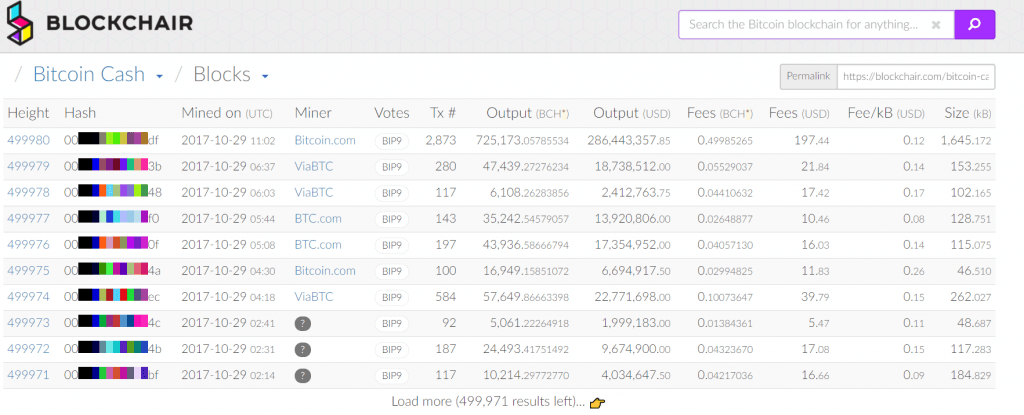The height and width of the screenshot is (415, 1024).
Task: Sort by the Mined on column header
Action: [x=227, y=113]
